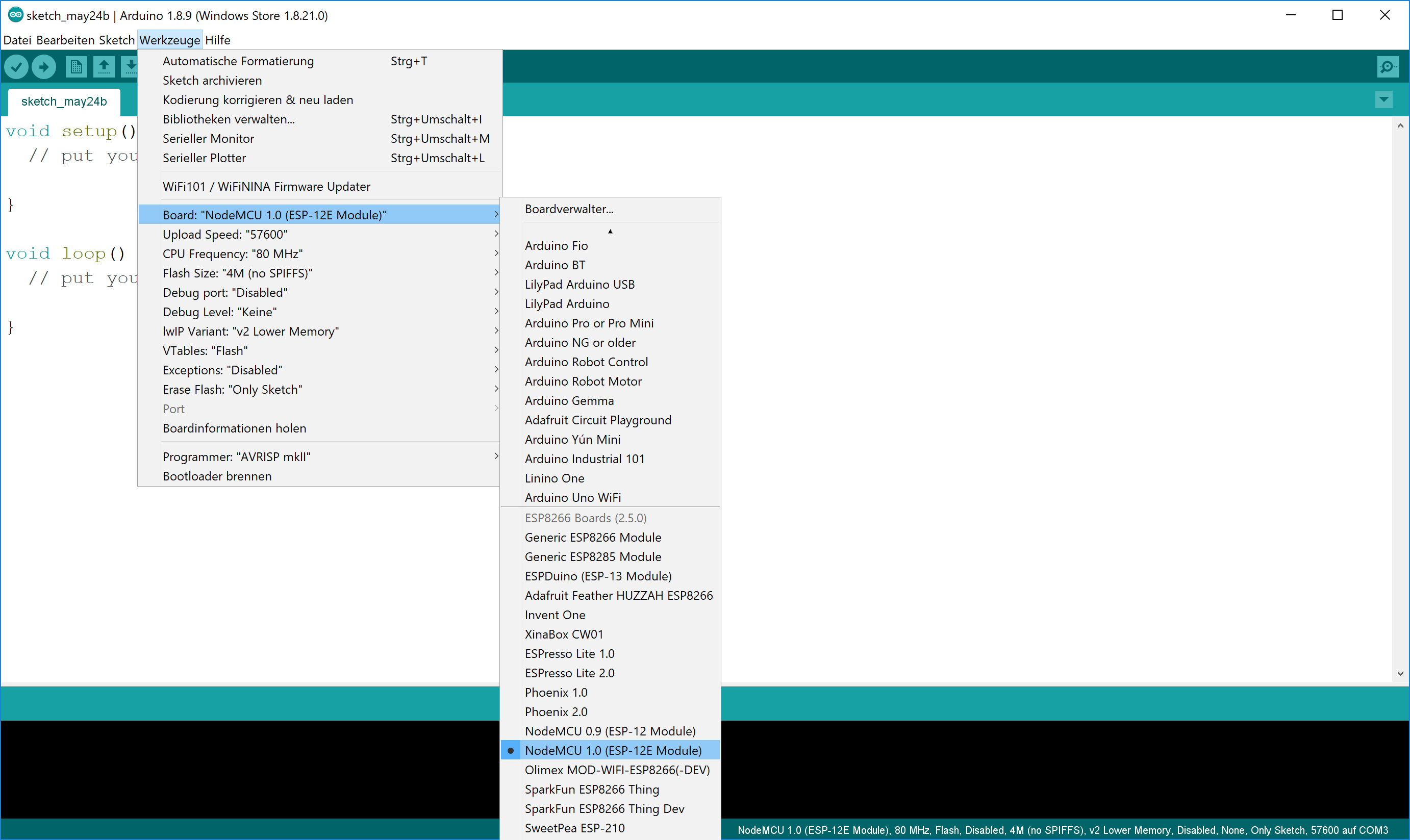Open Serieller Monitor entry
The height and width of the screenshot is (840, 1410).
(x=320, y=139)
